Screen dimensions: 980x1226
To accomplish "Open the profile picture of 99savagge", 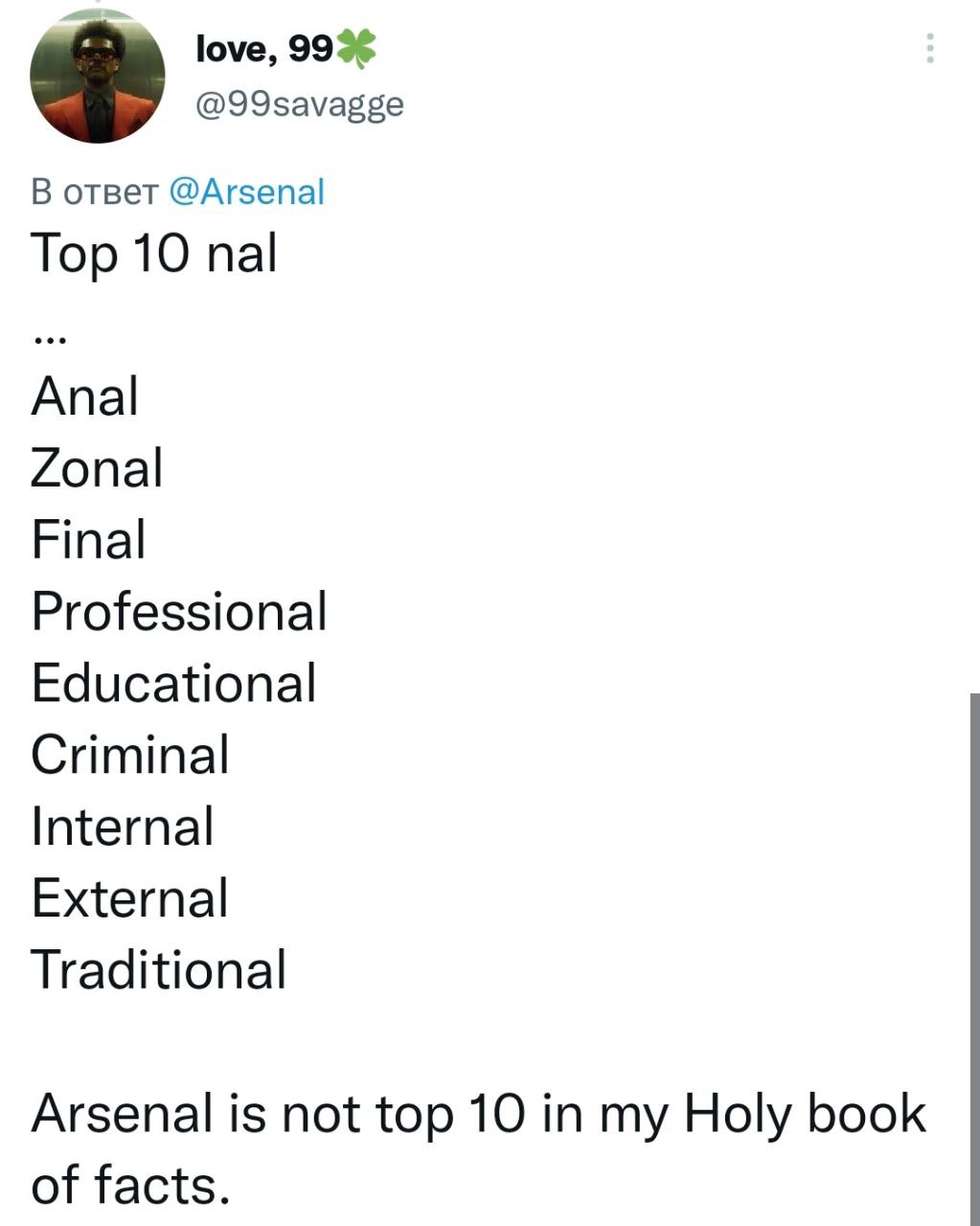I will click(98, 77).
